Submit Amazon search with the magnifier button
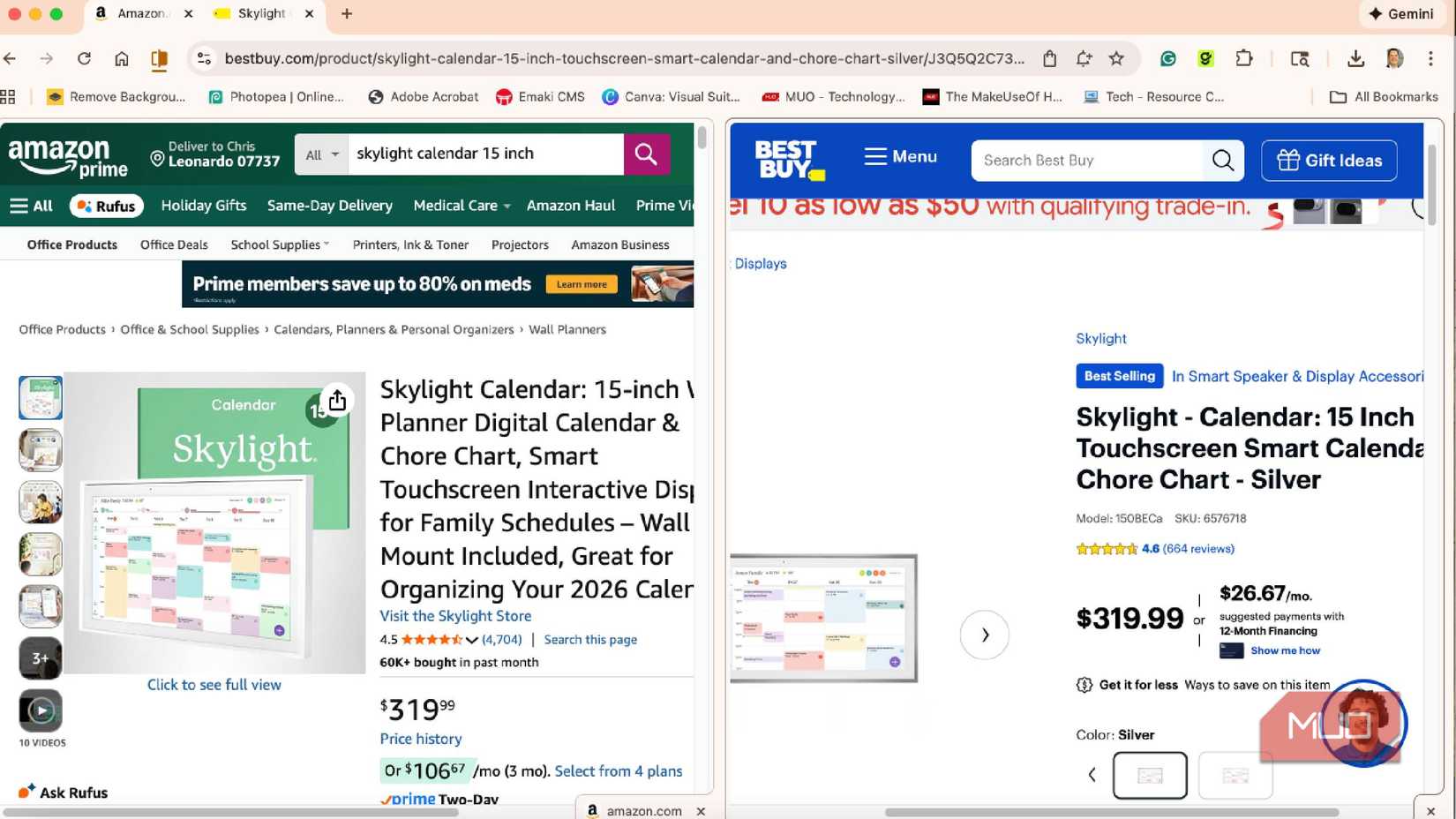This screenshot has width=1456, height=819. (646, 154)
